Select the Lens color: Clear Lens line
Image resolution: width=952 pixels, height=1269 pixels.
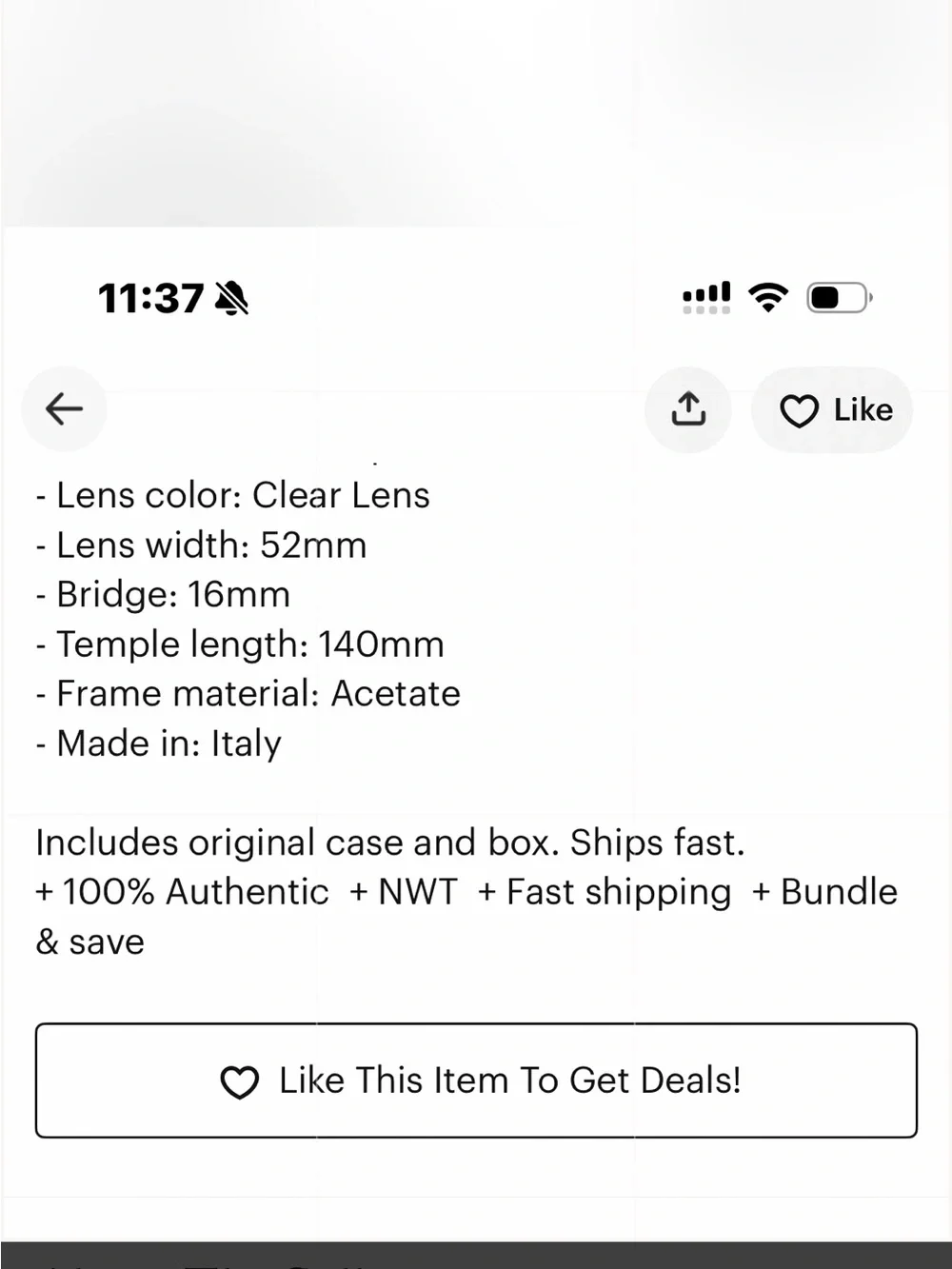(233, 495)
